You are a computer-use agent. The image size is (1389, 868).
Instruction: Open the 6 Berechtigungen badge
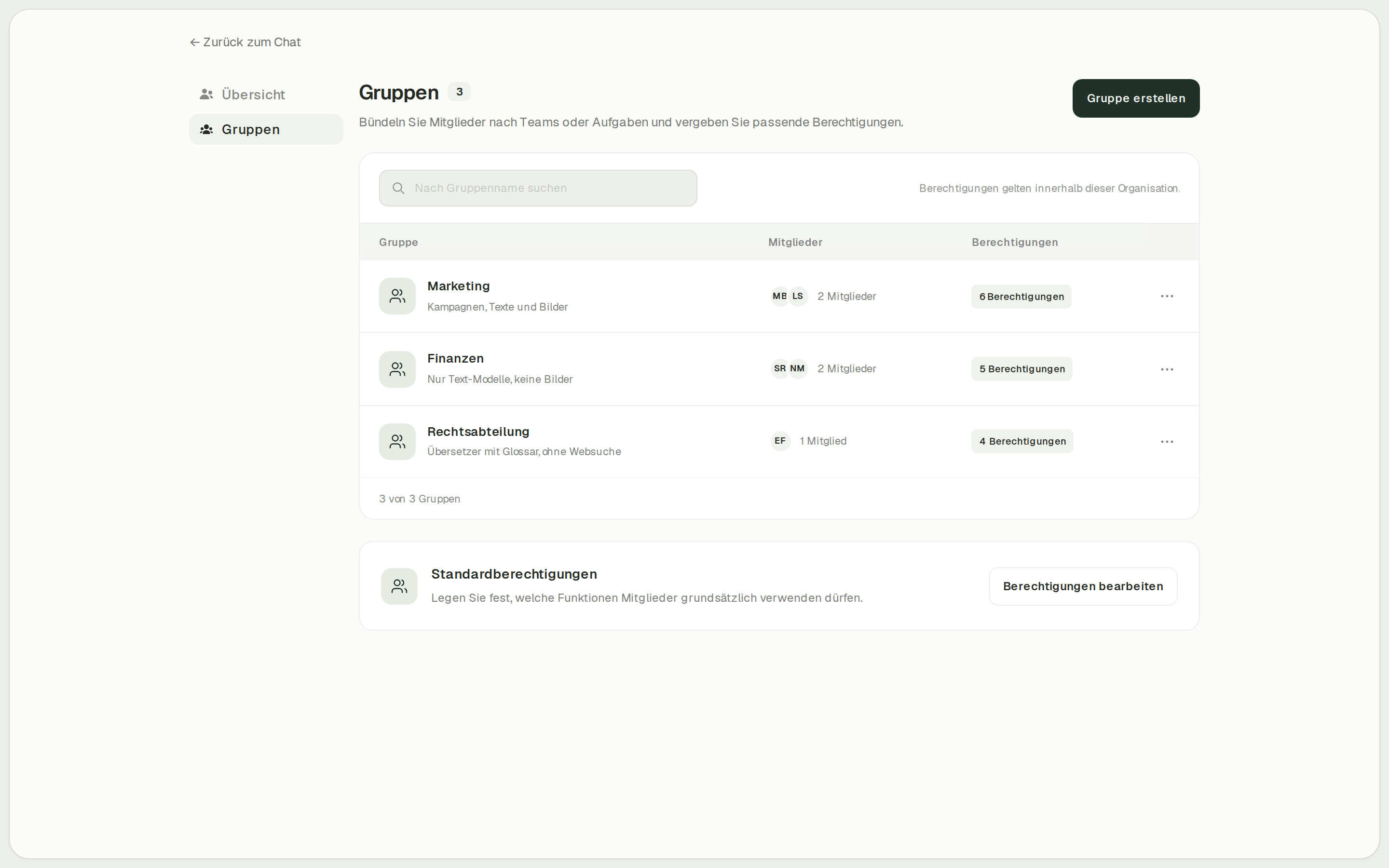[1021, 296]
